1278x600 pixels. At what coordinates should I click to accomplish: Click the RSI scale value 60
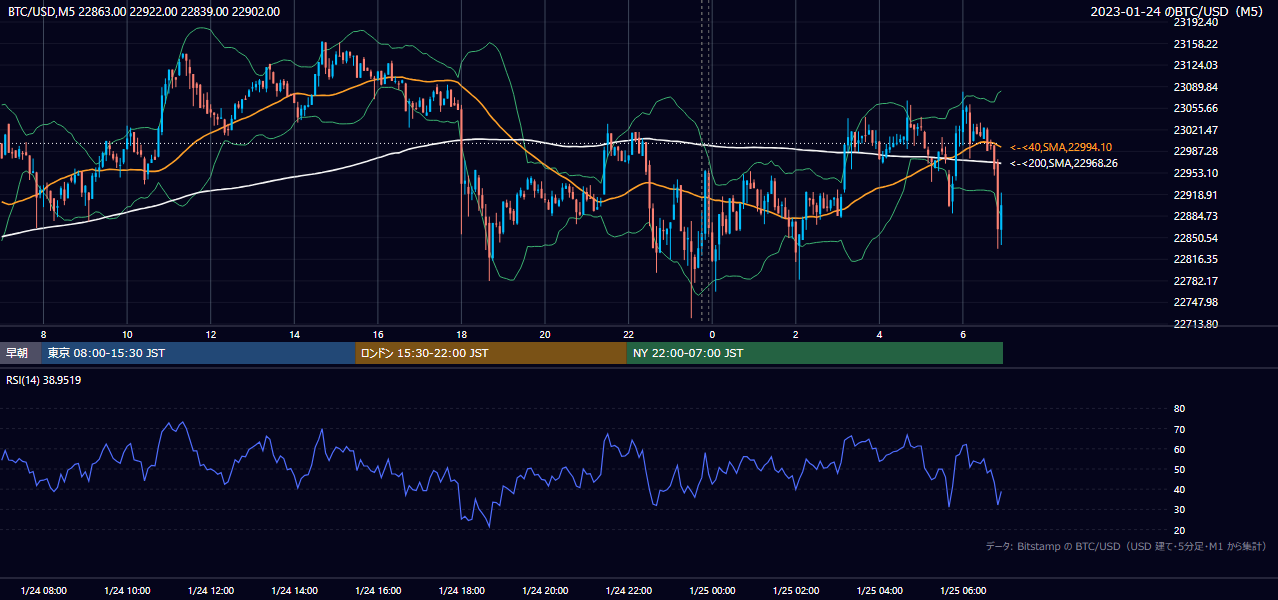[x=1179, y=449]
